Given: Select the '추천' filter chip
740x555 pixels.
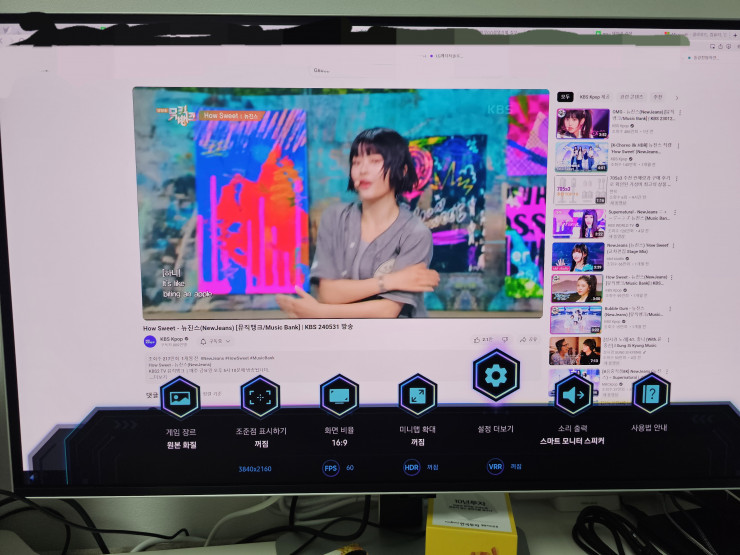Looking at the screenshot, I should coord(657,97).
